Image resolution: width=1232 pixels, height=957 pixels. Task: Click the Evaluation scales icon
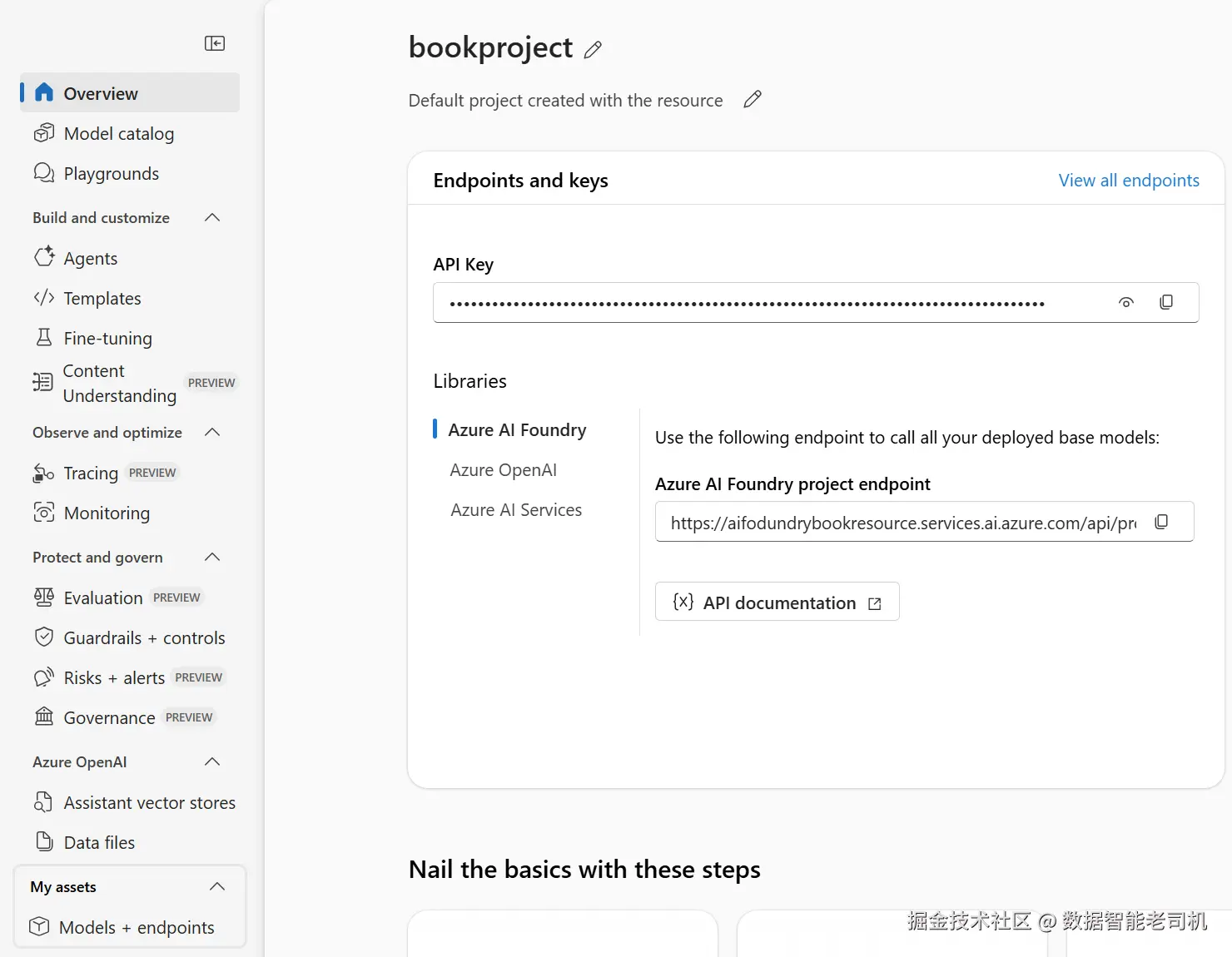pyautogui.click(x=44, y=597)
